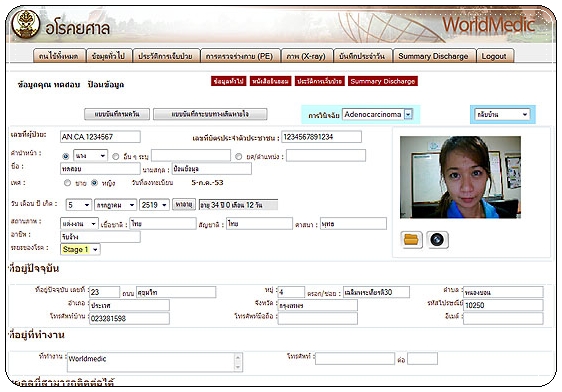The width and height of the screenshot is (562, 392).
Task: Open the birth day dropdown showing 5
Action: point(79,205)
